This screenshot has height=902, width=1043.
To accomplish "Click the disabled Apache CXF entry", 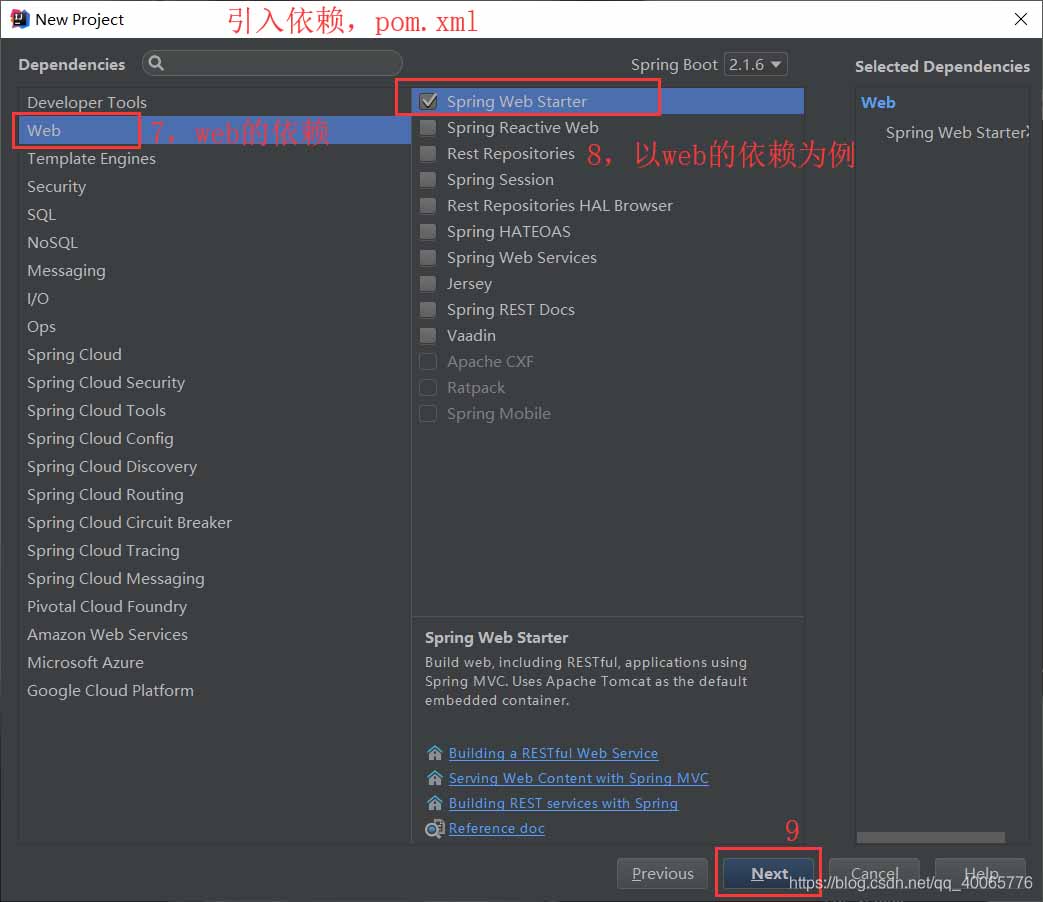I will click(x=607, y=362).
